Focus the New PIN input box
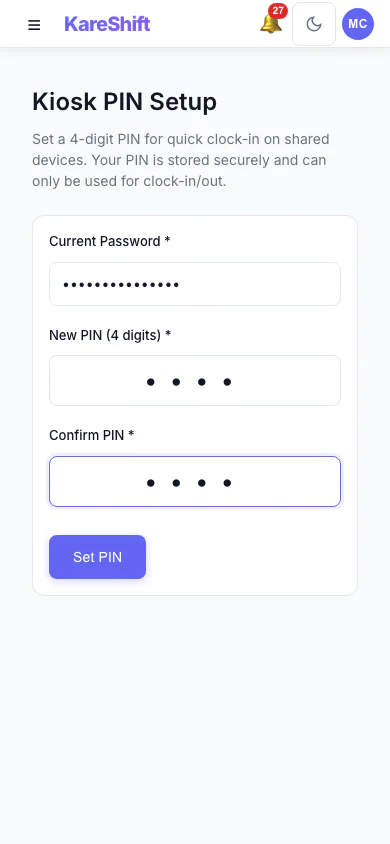390x844 pixels. coord(195,381)
